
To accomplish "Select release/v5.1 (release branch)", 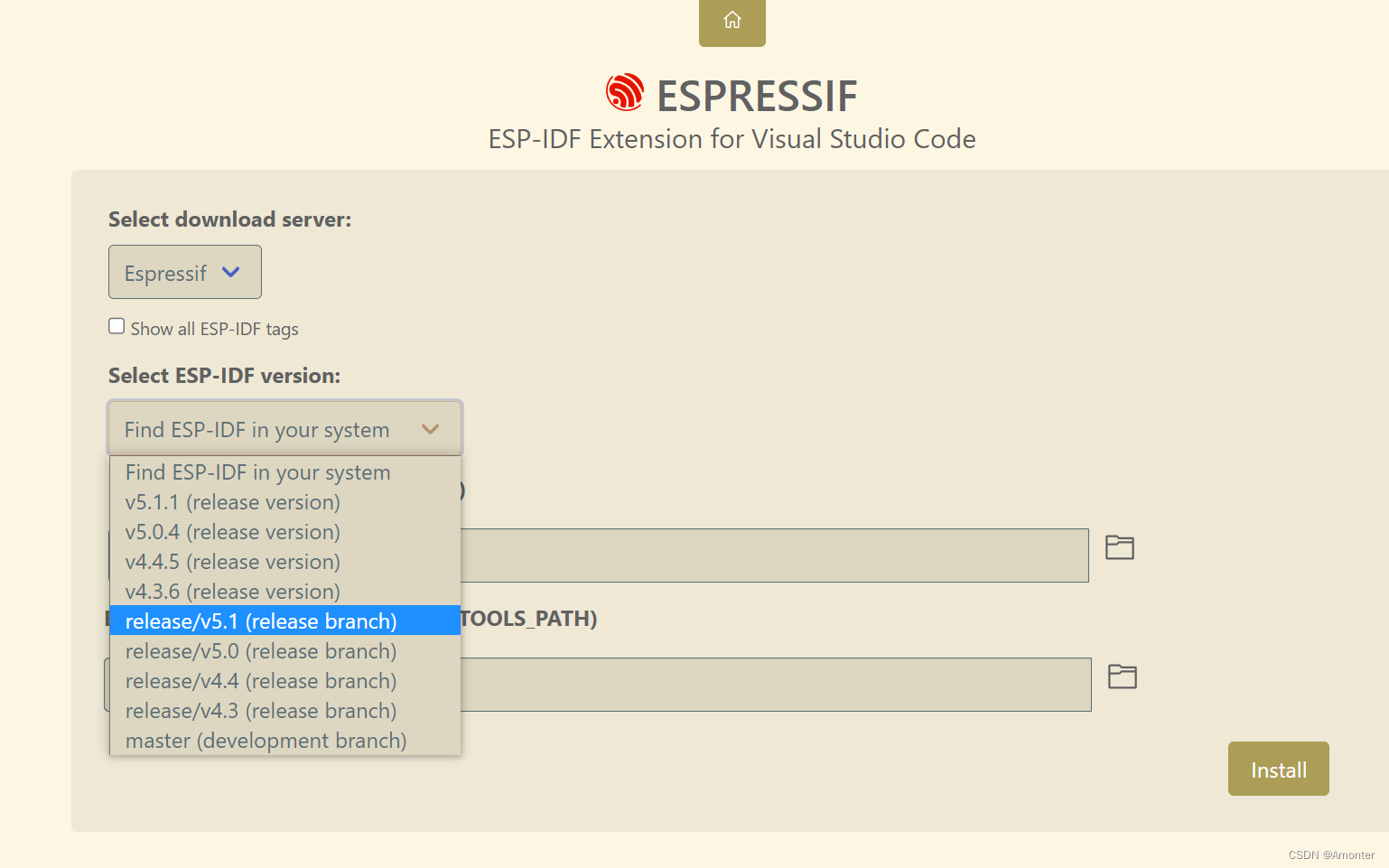I will click(x=285, y=621).
